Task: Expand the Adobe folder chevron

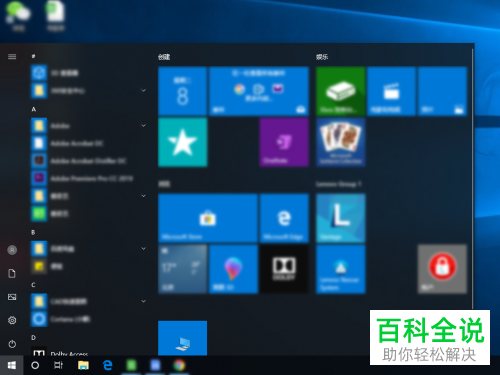Action: tap(144, 126)
